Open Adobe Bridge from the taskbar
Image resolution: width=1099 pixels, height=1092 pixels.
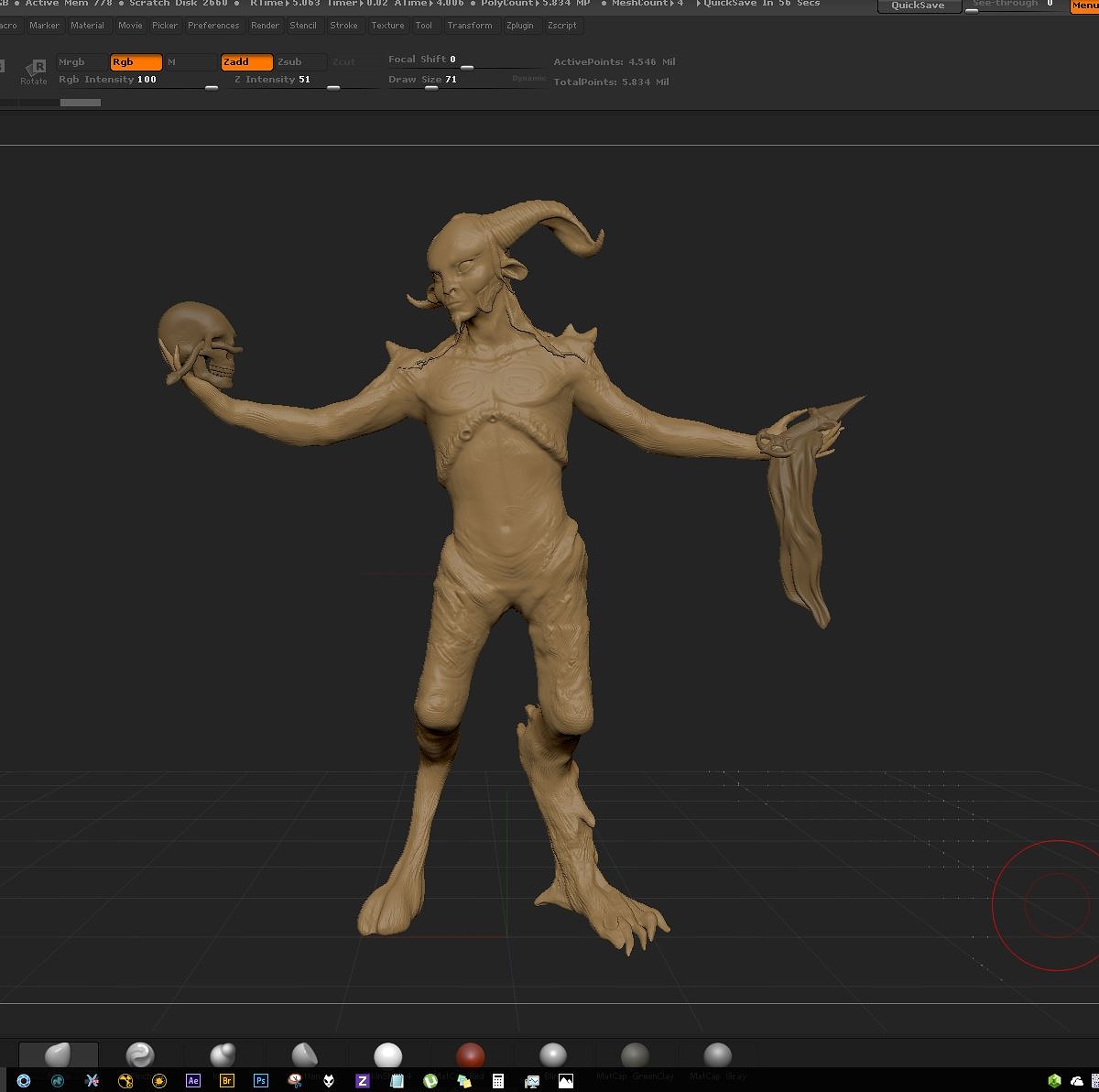coord(227,1081)
